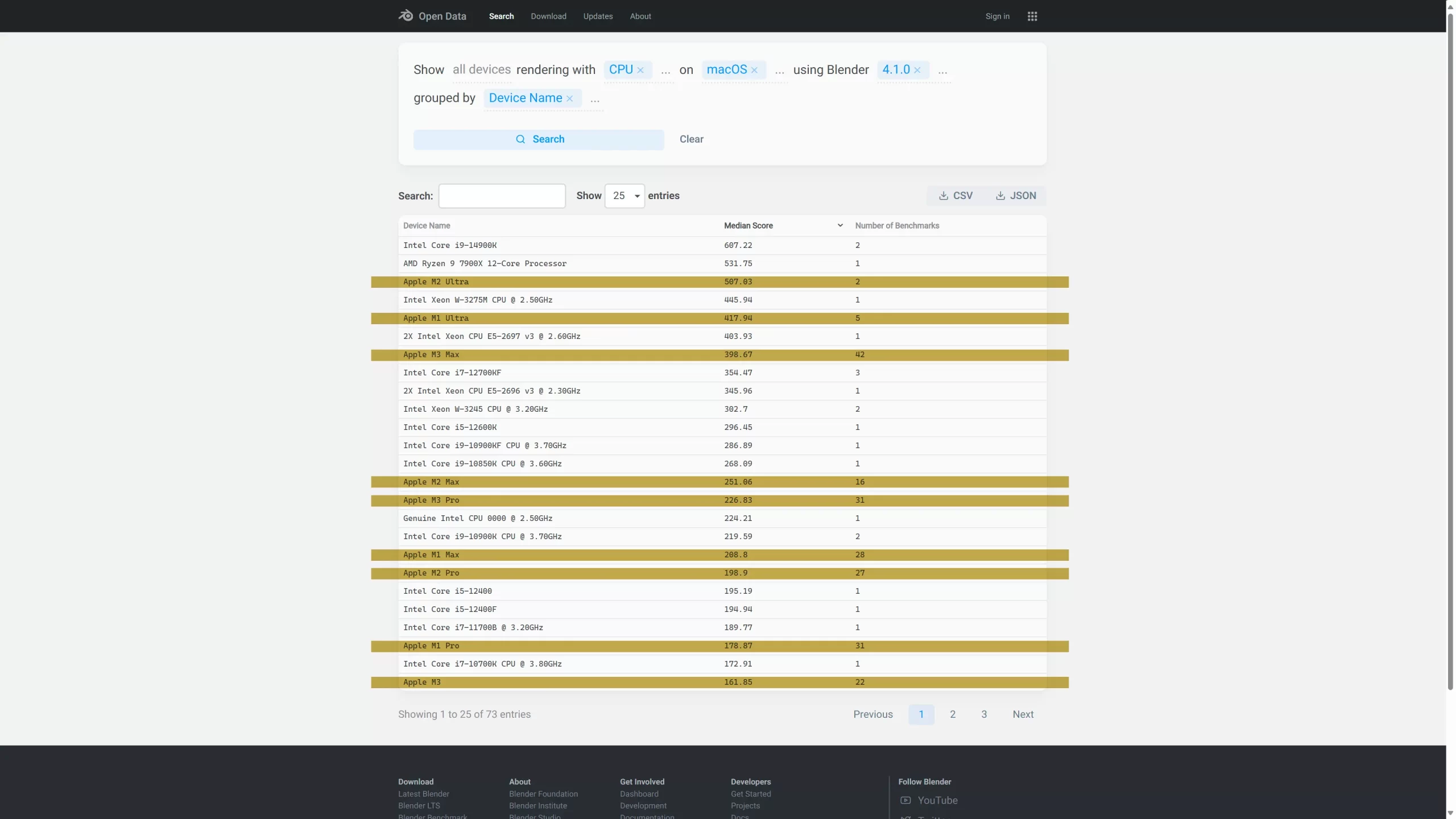
Task: Go to pagination page 3
Action: click(x=983, y=714)
